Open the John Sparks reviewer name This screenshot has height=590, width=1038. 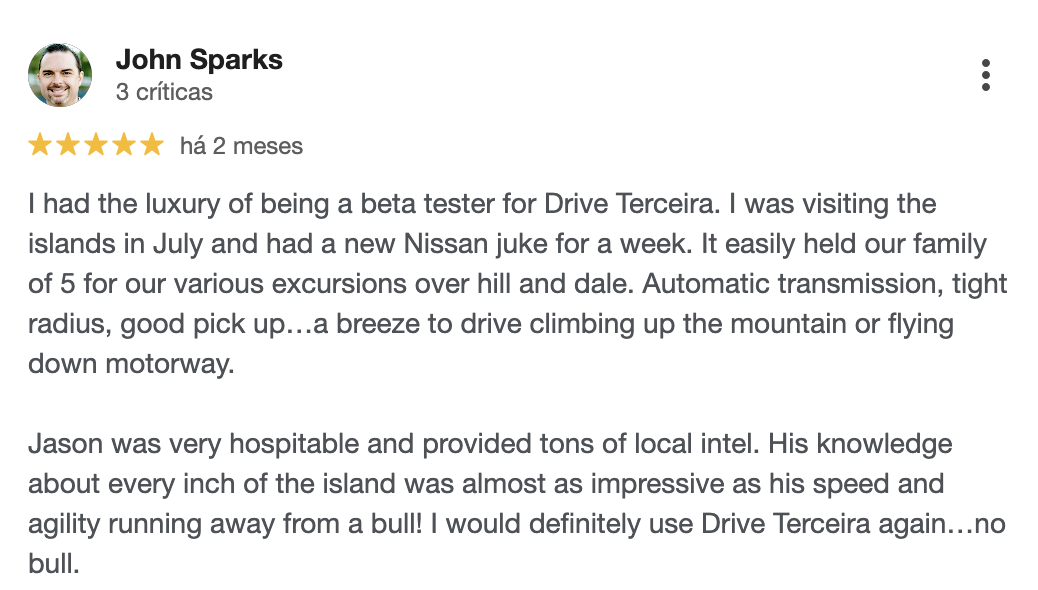(x=199, y=60)
